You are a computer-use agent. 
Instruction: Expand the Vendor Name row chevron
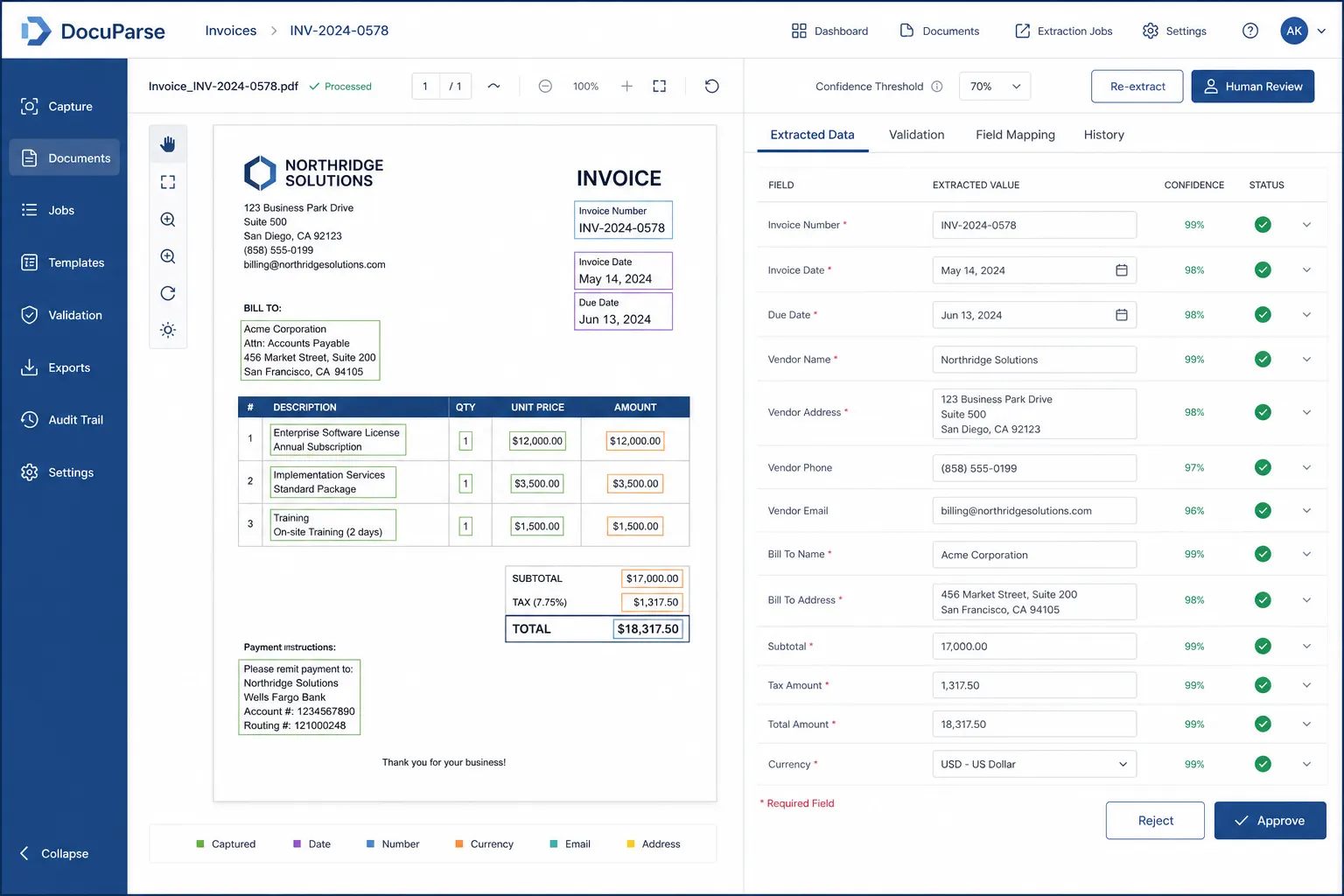(1306, 360)
